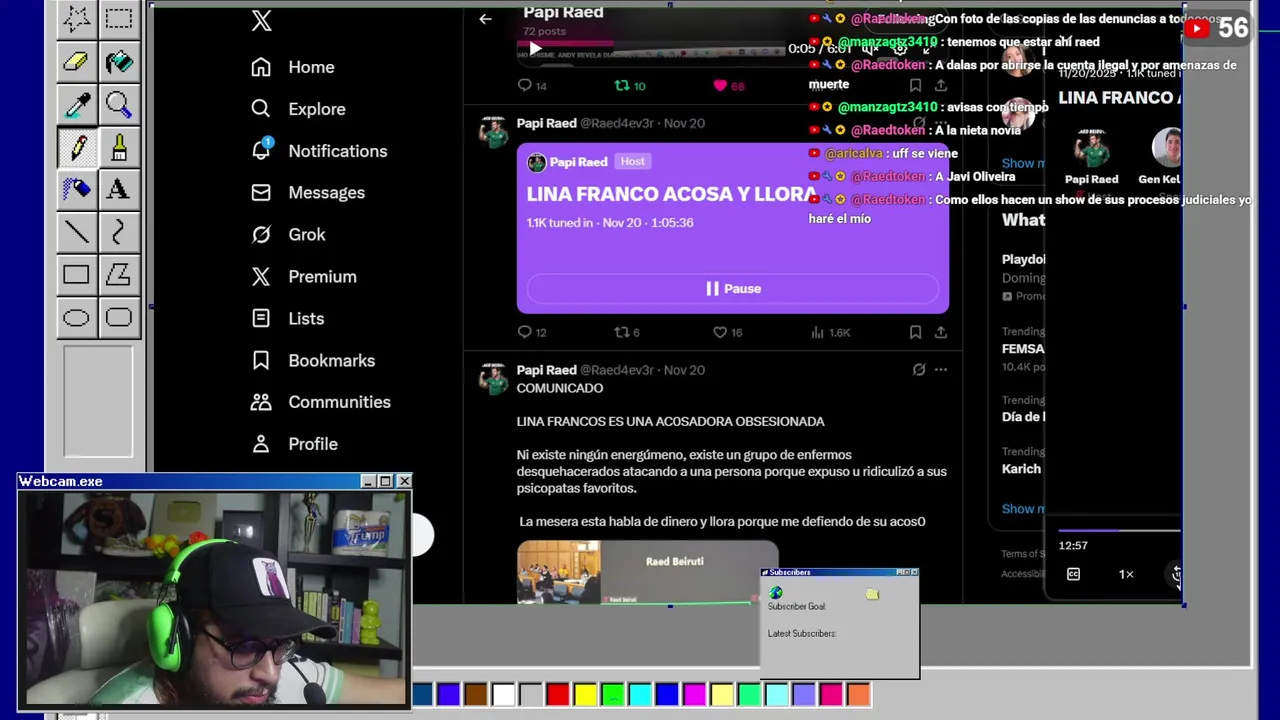Seek on the Space progress bar above 12:57
This screenshot has width=1280, height=720.
[1119, 530]
